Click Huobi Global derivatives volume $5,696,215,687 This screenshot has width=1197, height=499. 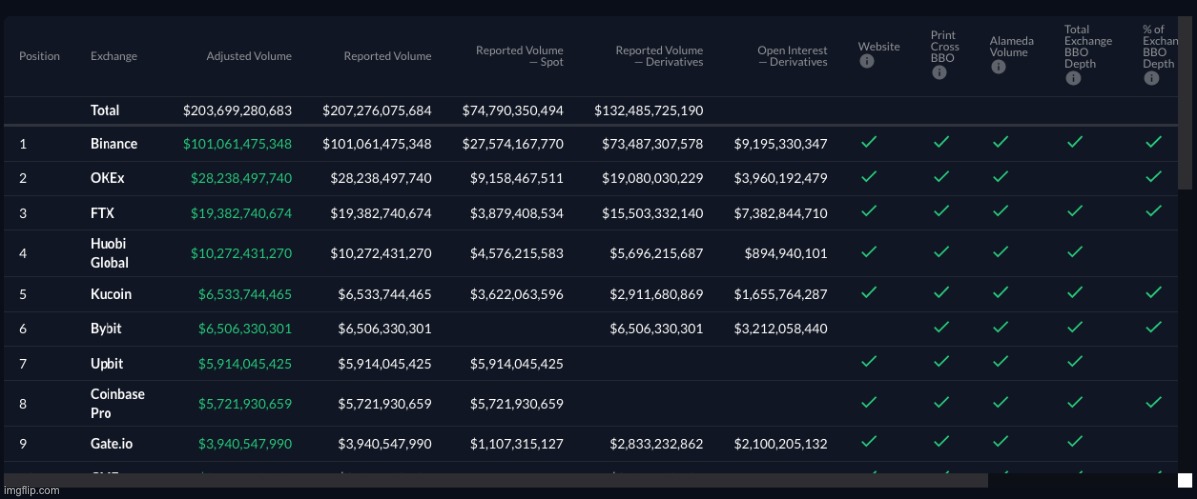tap(657, 253)
